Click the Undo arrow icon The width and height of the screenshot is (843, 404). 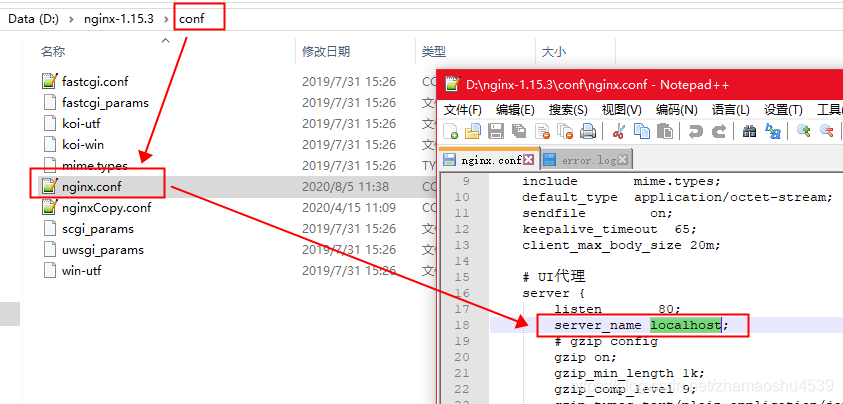tap(696, 131)
